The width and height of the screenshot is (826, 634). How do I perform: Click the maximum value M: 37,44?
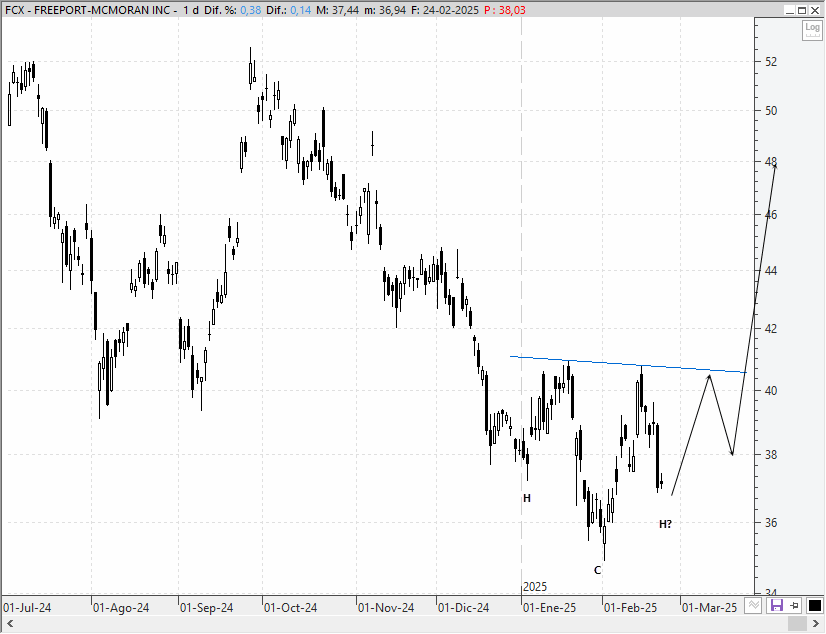[x=338, y=10]
